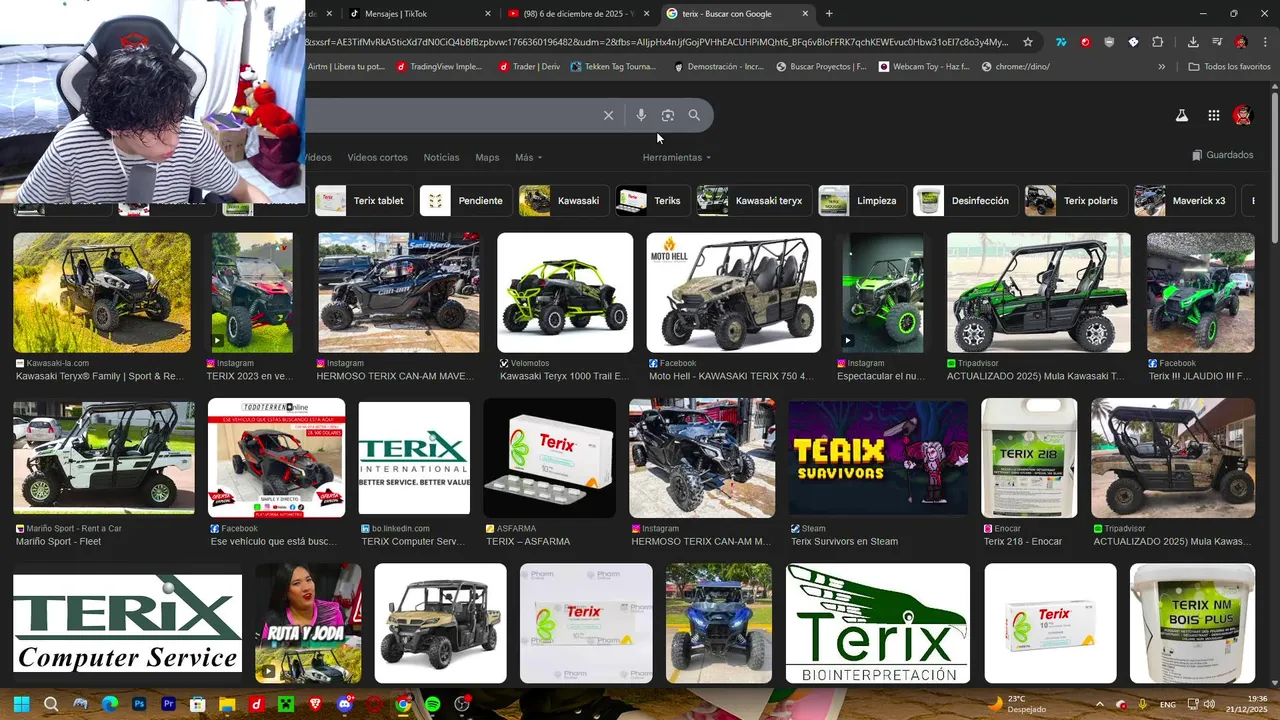Filter images by Terix polaris chip
This screenshot has height=720, width=1280.
click(1075, 201)
